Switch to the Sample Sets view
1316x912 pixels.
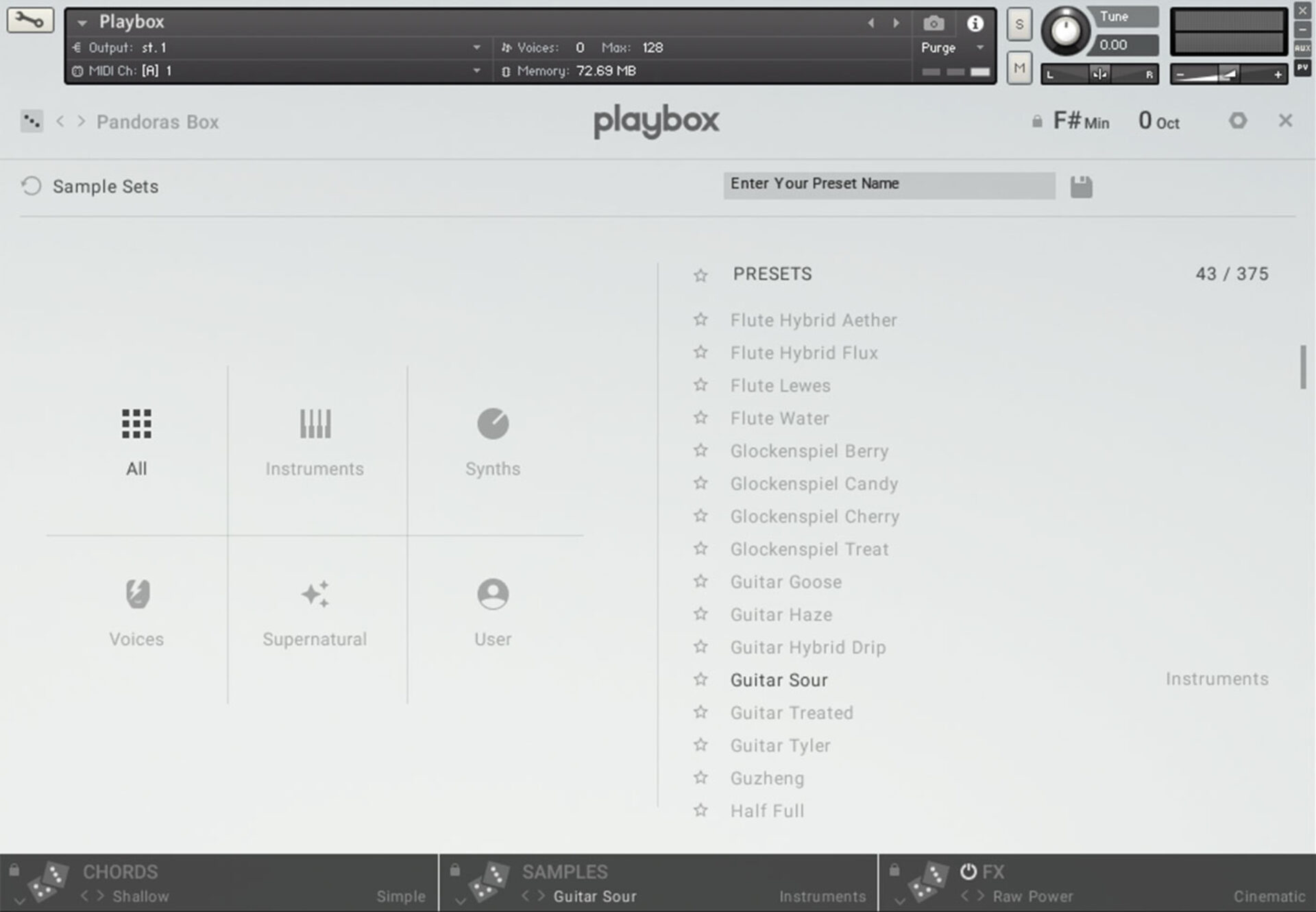pyautogui.click(x=106, y=186)
